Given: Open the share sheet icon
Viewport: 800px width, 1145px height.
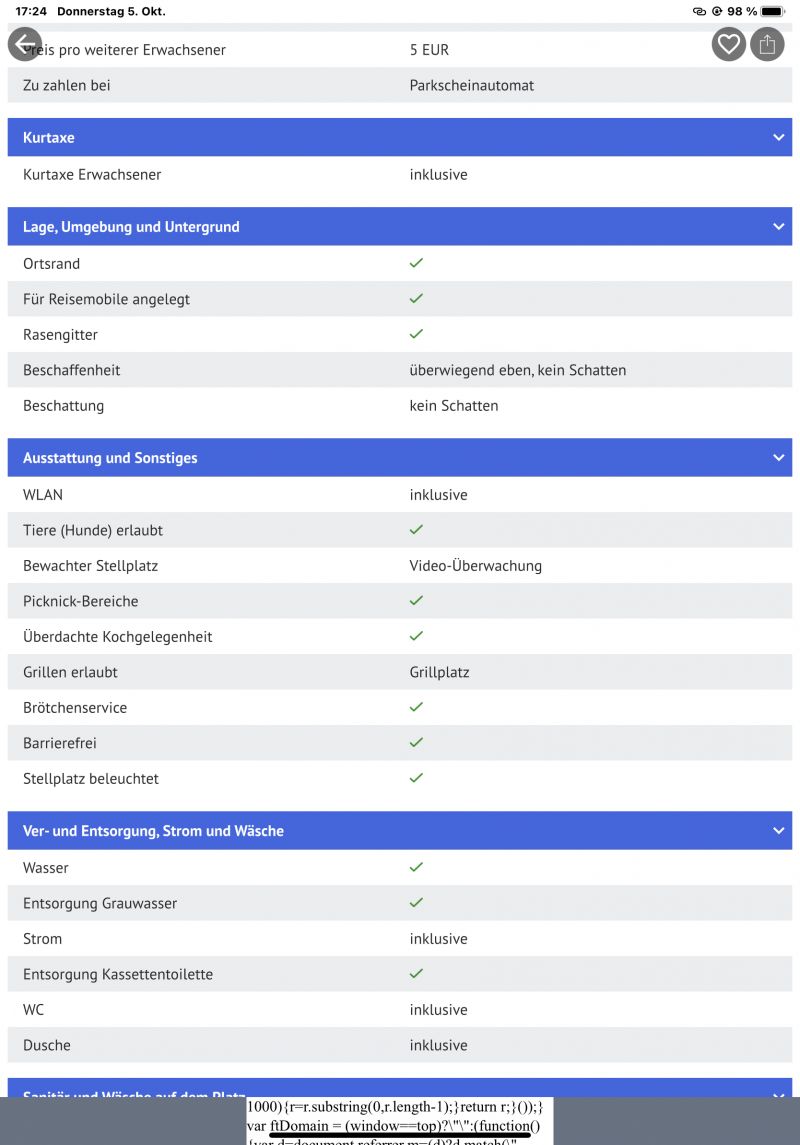Looking at the screenshot, I should [x=767, y=44].
